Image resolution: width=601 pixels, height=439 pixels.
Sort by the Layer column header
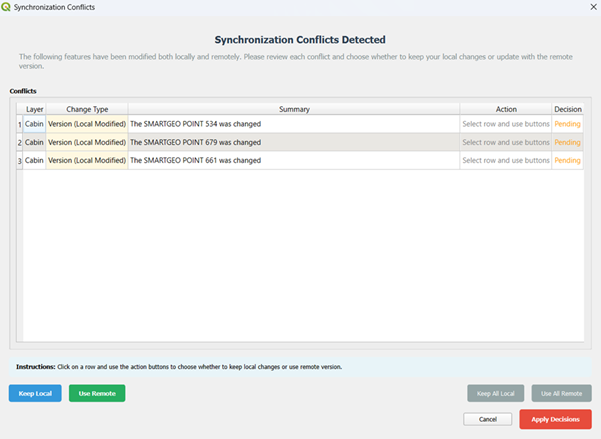(34, 109)
